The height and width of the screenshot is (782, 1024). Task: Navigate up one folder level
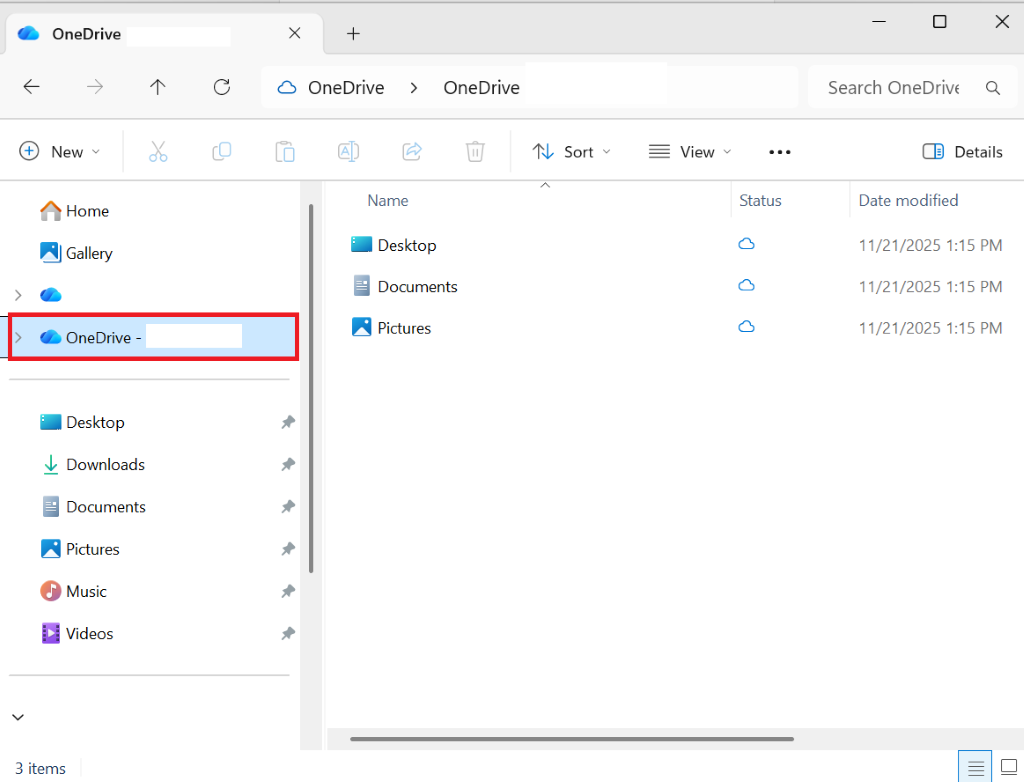coord(157,87)
